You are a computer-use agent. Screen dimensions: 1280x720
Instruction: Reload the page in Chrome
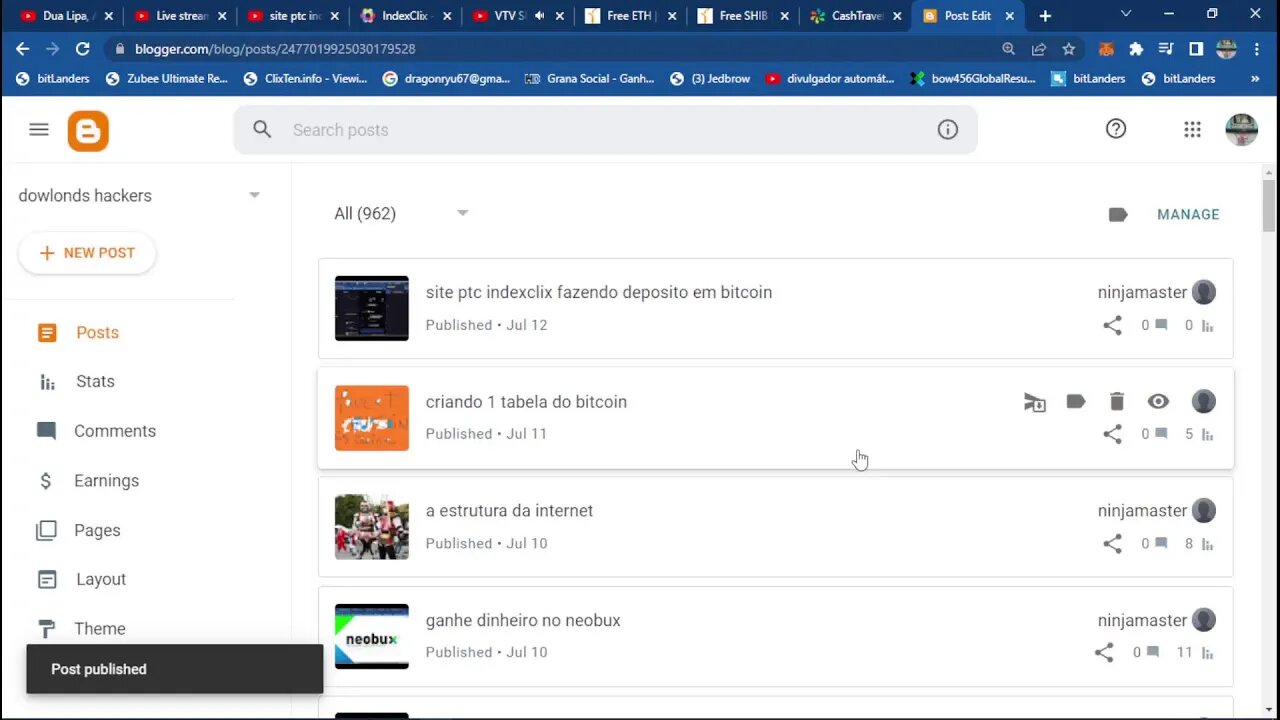(x=83, y=48)
